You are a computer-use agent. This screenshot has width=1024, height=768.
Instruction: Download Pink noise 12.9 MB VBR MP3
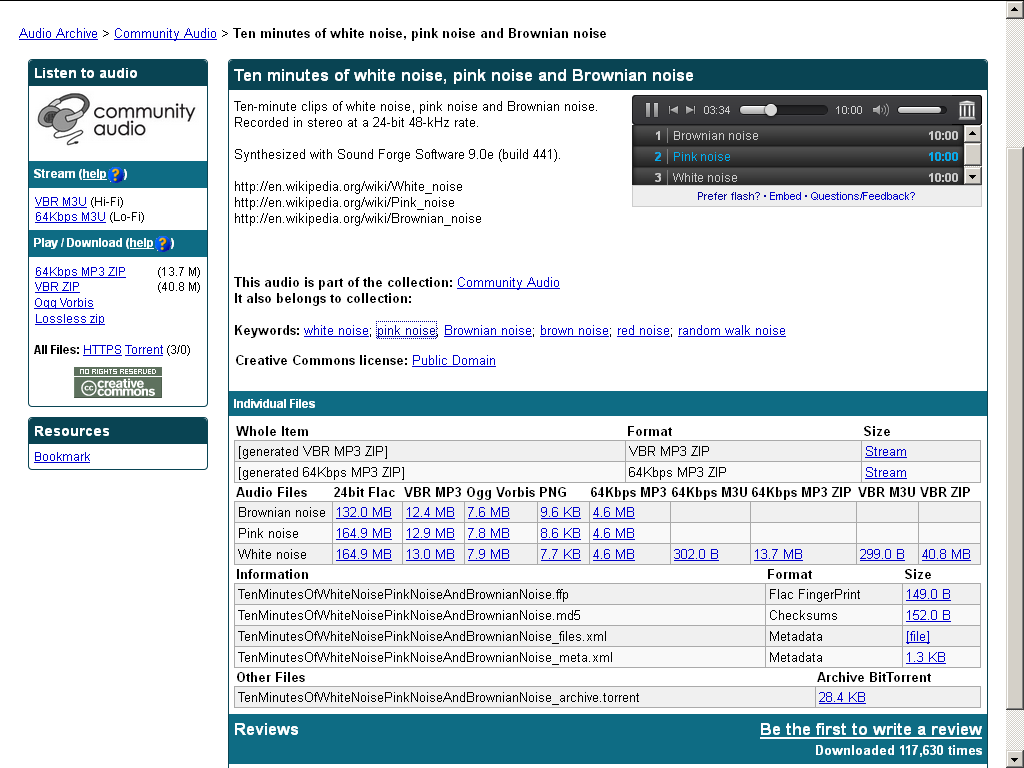point(430,534)
